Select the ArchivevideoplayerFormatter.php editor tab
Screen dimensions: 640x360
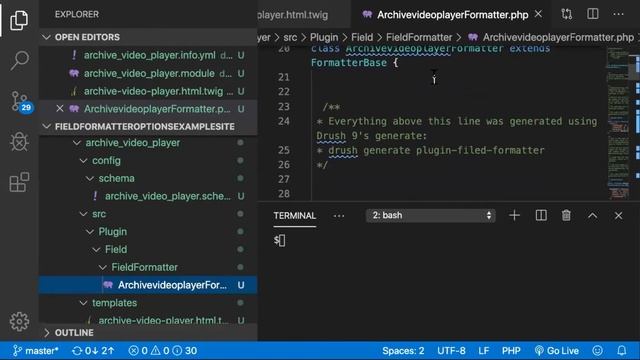click(x=452, y=15)
